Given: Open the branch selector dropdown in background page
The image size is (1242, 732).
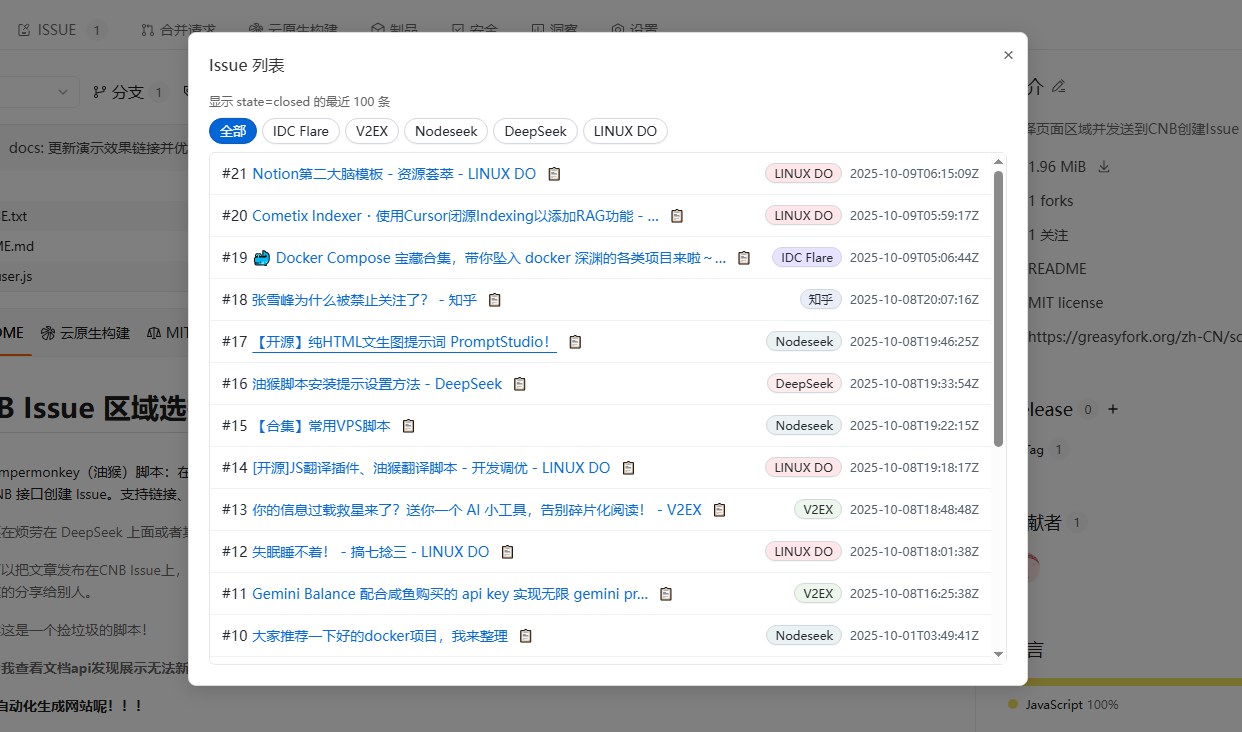Looking at the screenshot, I should click(40, 92).
